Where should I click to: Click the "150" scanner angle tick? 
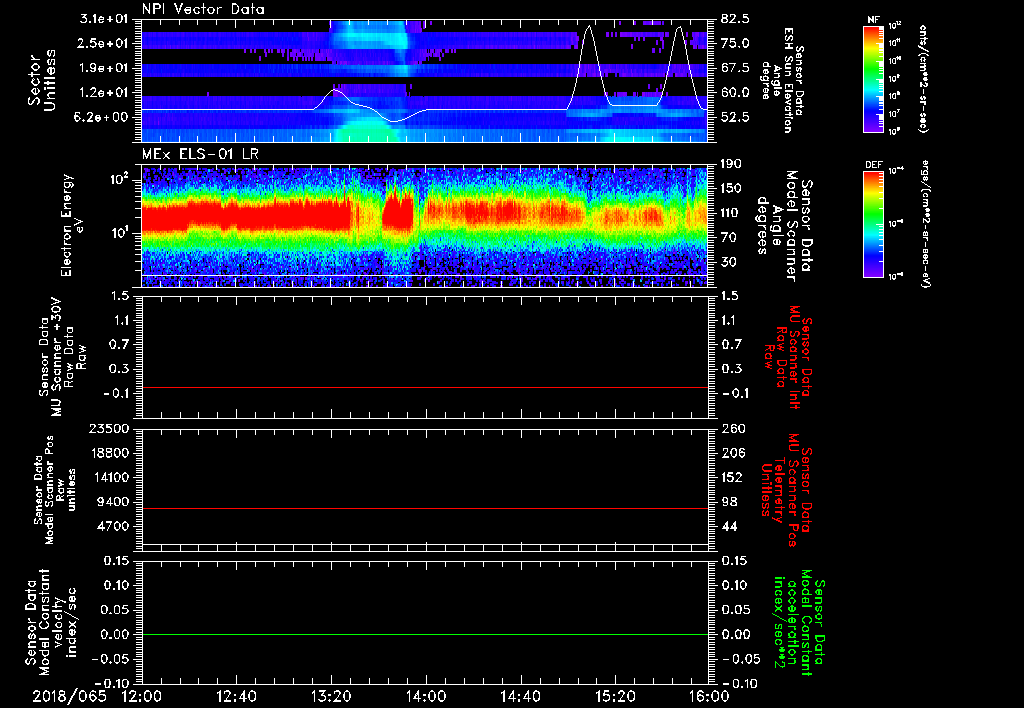click(x=732, y=189)
